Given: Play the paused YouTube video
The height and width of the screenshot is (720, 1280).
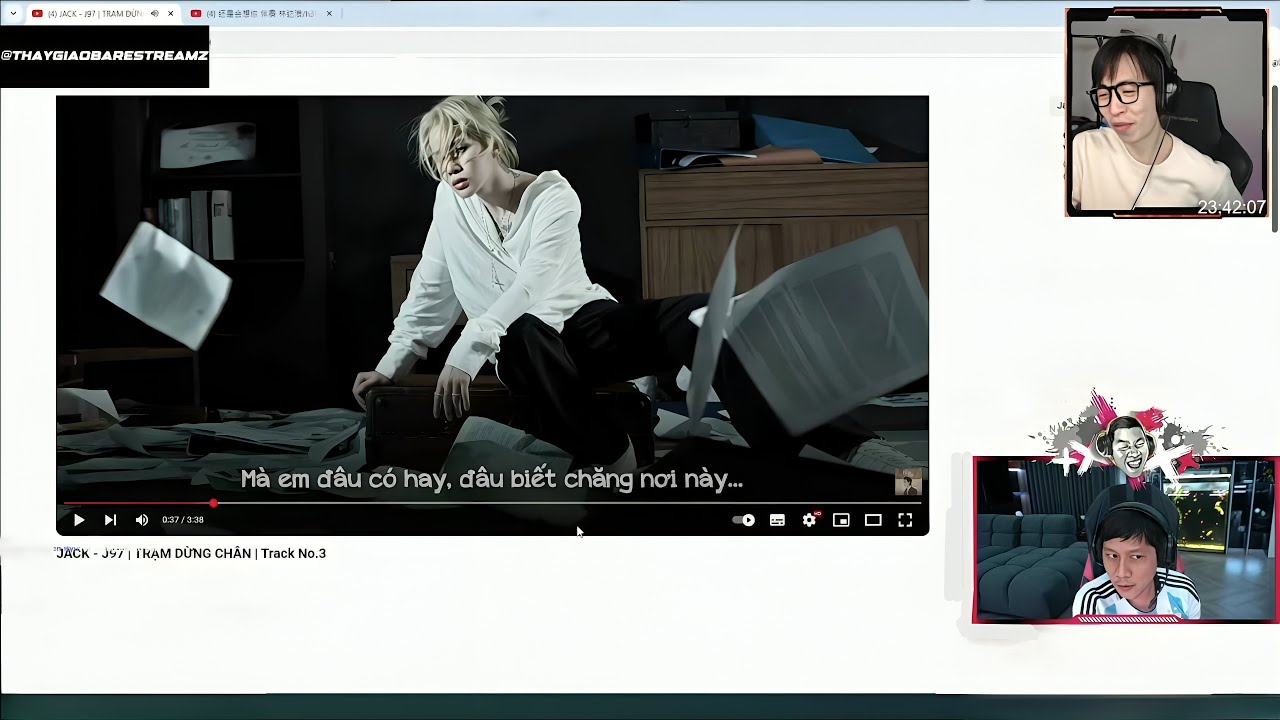Looking at the screenshot, I should click(x=79, y=520).
